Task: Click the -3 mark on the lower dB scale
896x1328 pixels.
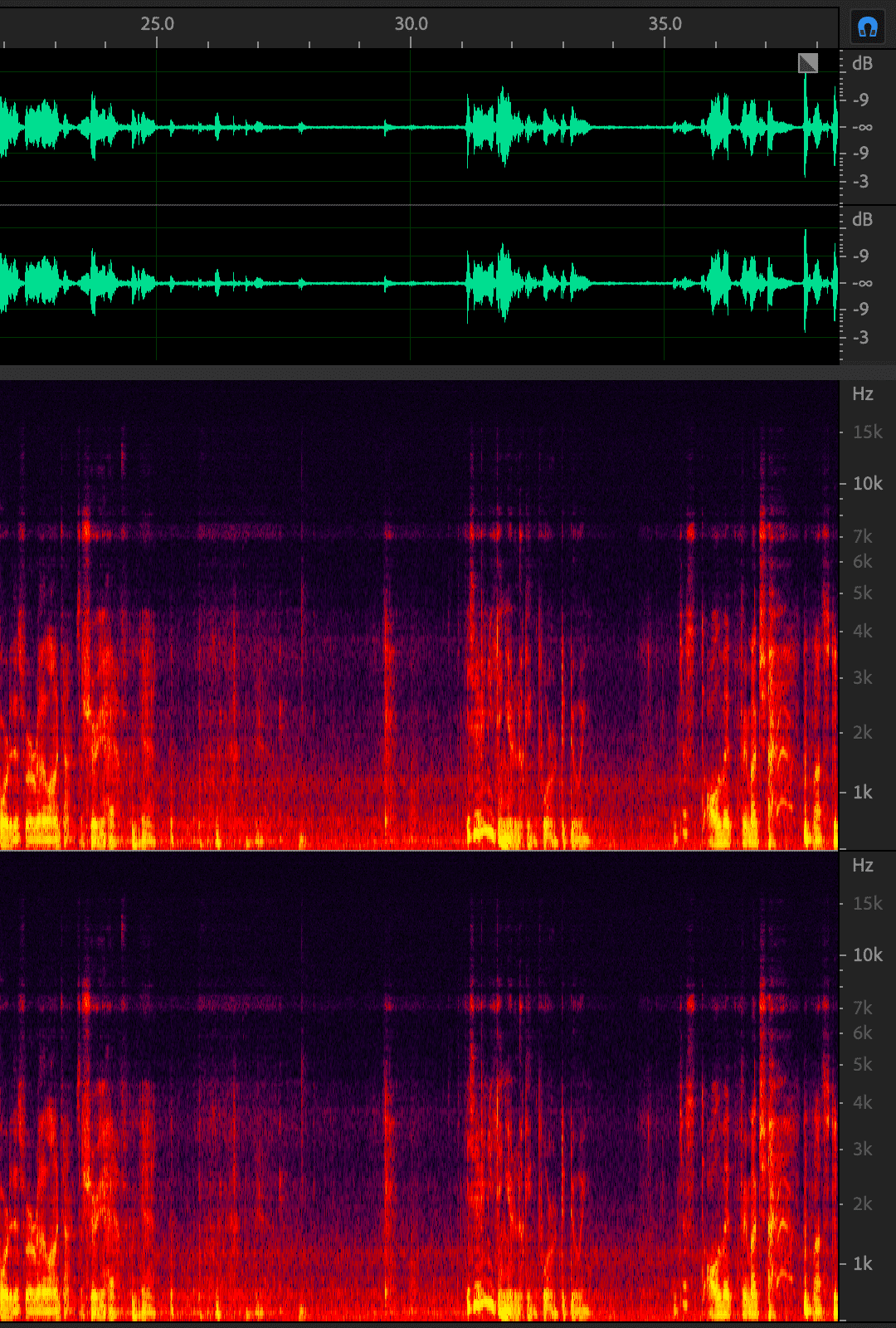Action: click(862, 338)
